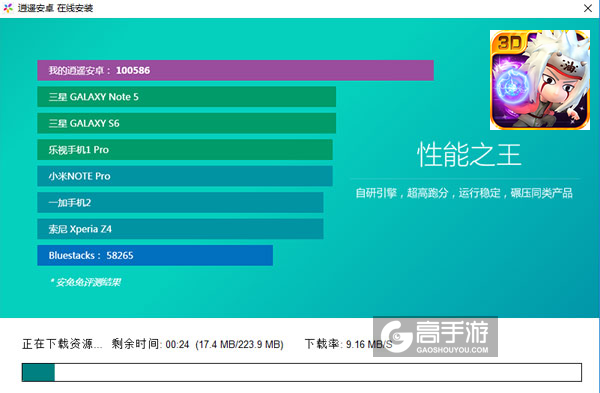Click the 正在下载资源 status text
The height and width of the screenshot is (393, 600).
62,344
